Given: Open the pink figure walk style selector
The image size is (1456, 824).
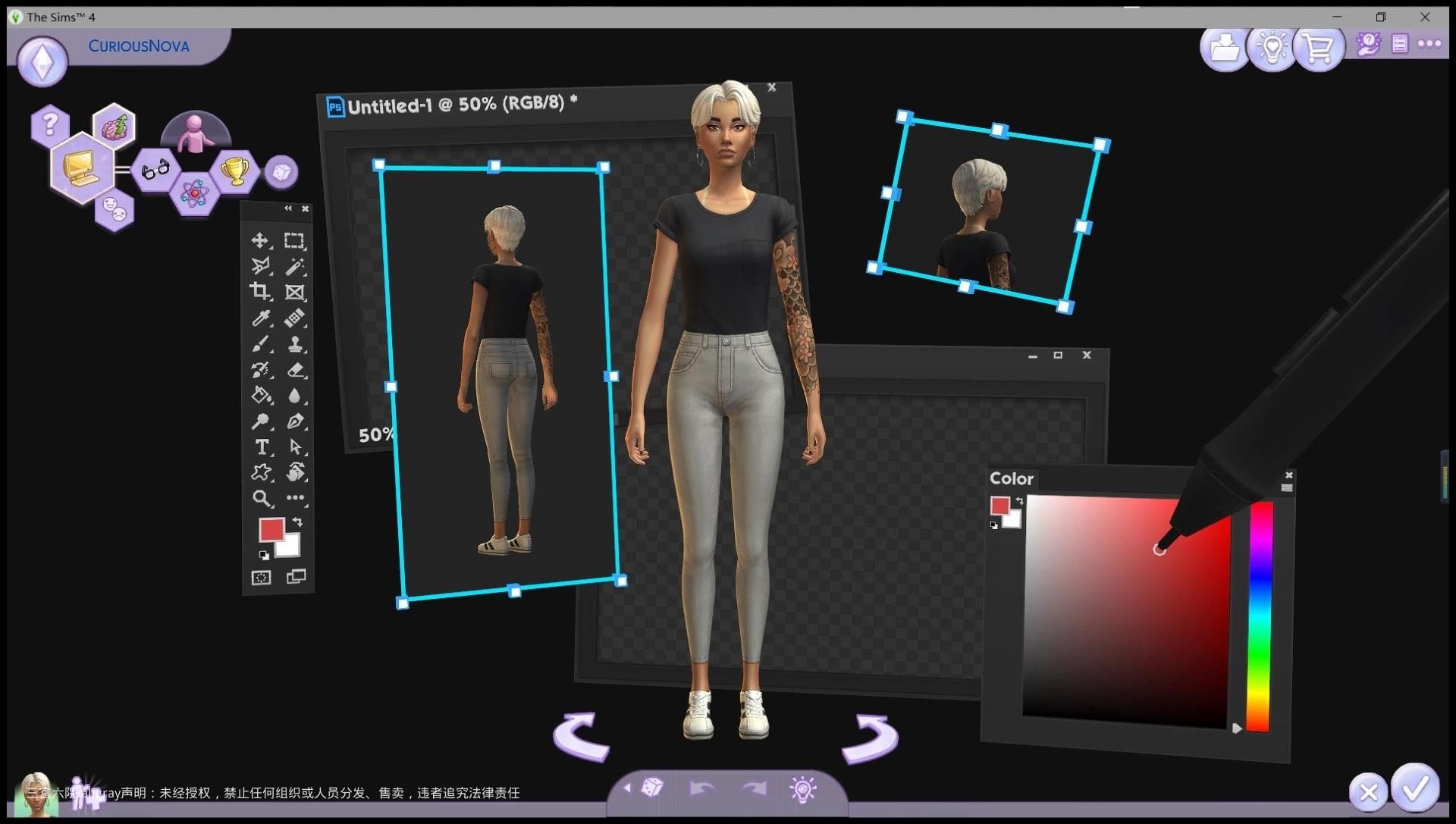Looking at the screenshot, I should [196, 132].
